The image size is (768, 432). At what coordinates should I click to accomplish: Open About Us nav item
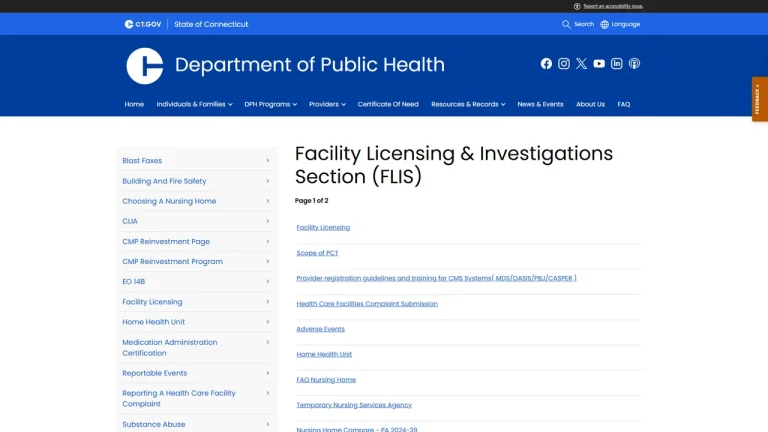coord(590,104)
